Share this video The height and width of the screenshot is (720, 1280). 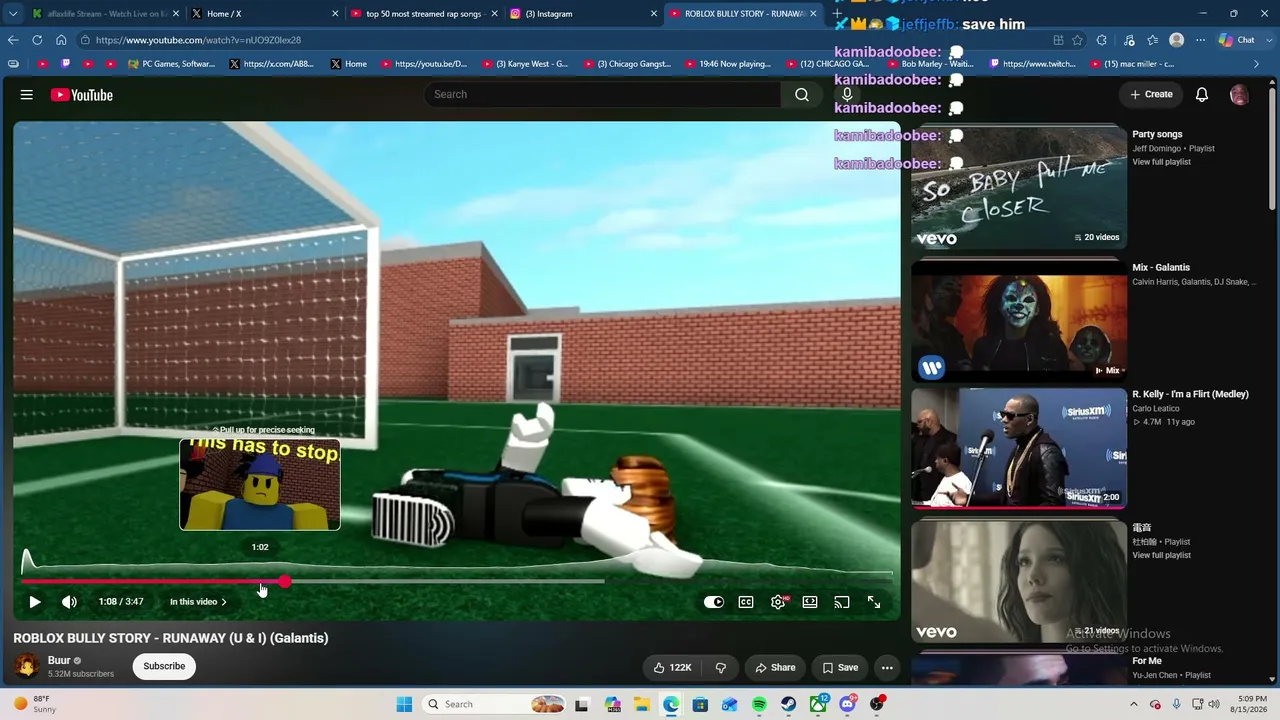click(775, 667)
